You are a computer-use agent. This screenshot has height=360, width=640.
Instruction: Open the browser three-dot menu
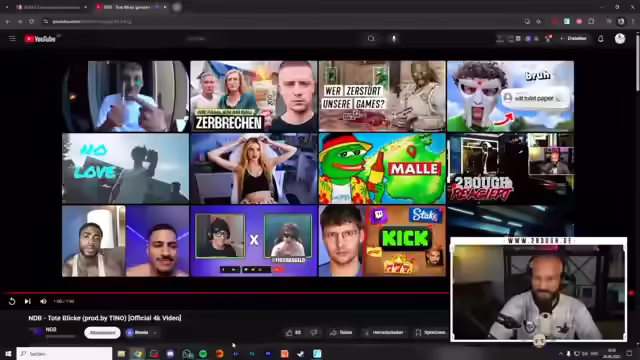(633, 21)
